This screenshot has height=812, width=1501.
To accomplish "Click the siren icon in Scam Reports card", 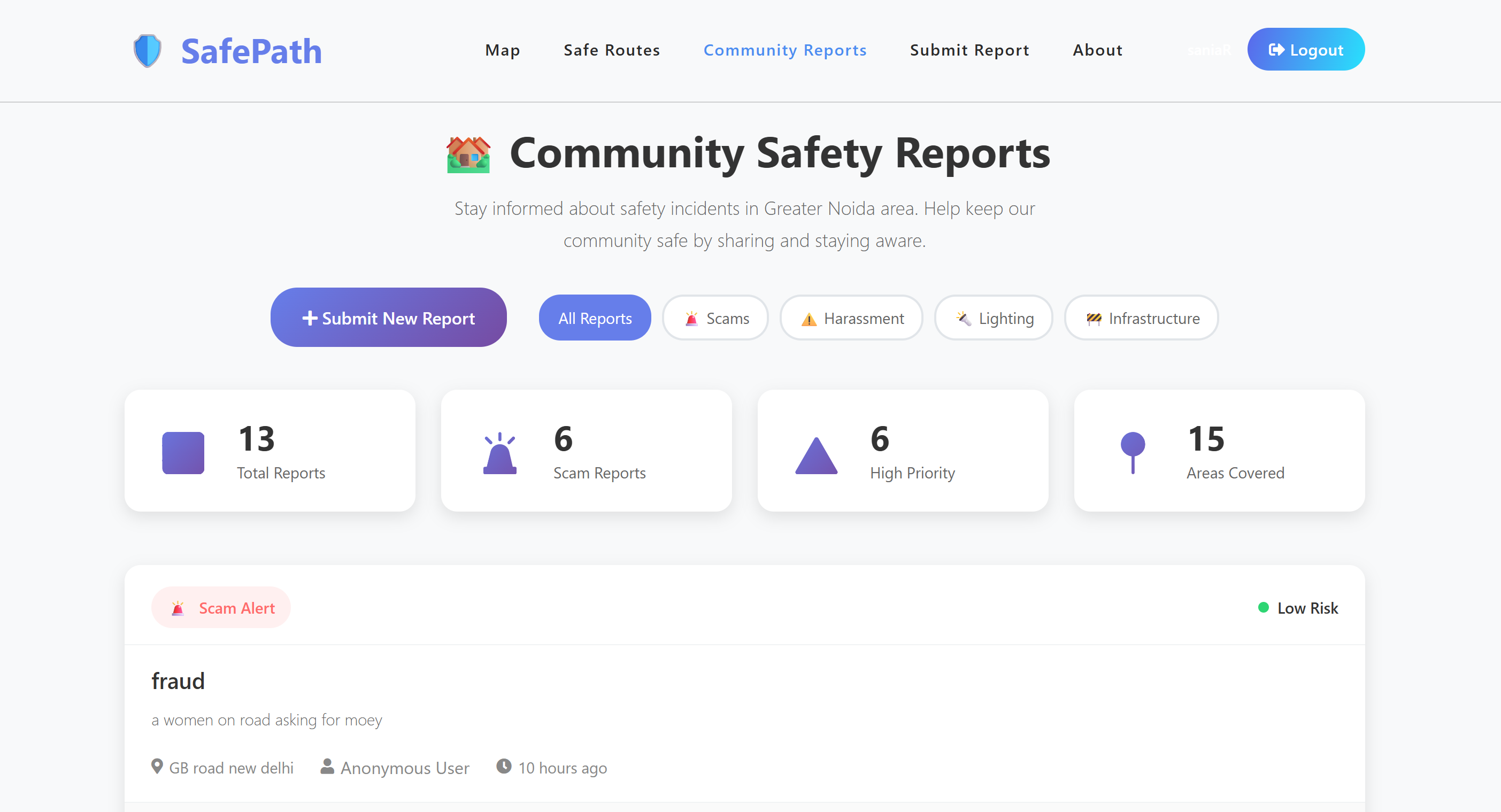I will coord(499,454).
